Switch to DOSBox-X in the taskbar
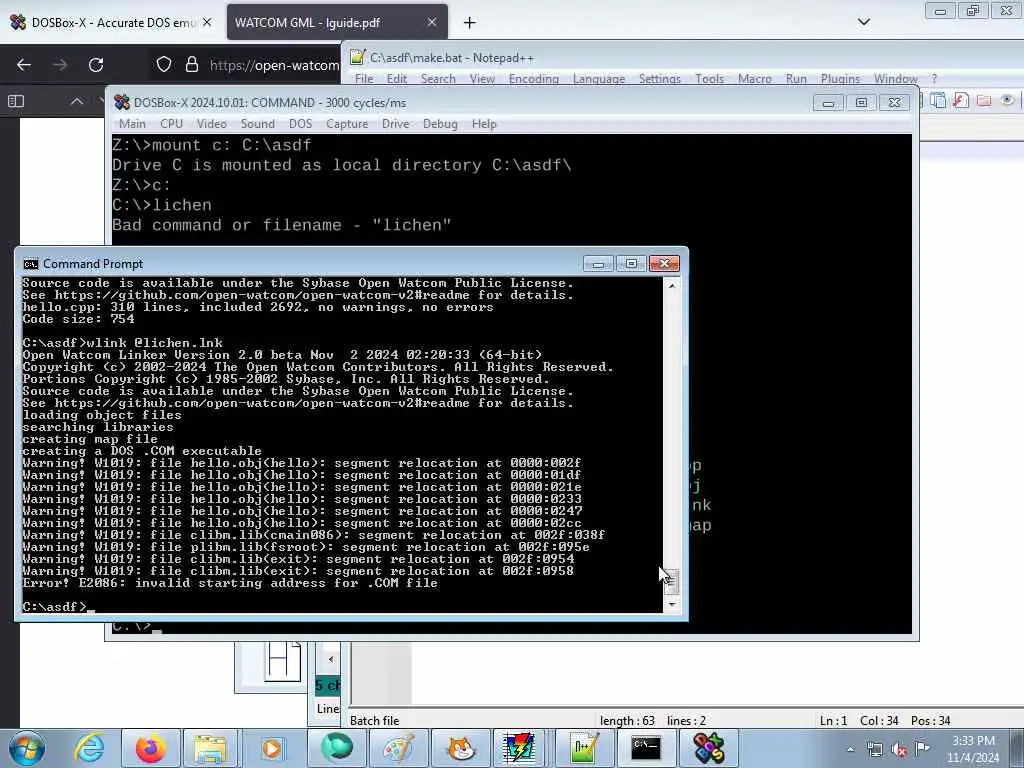Screen dimensions: 1024x768 (709, 748)
